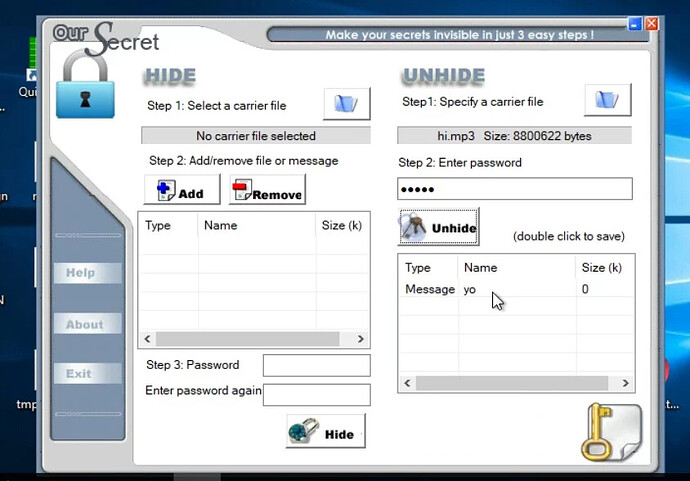Click the Name column header in Unhide list
Screen dimensions: 690x481
(481, 268)
